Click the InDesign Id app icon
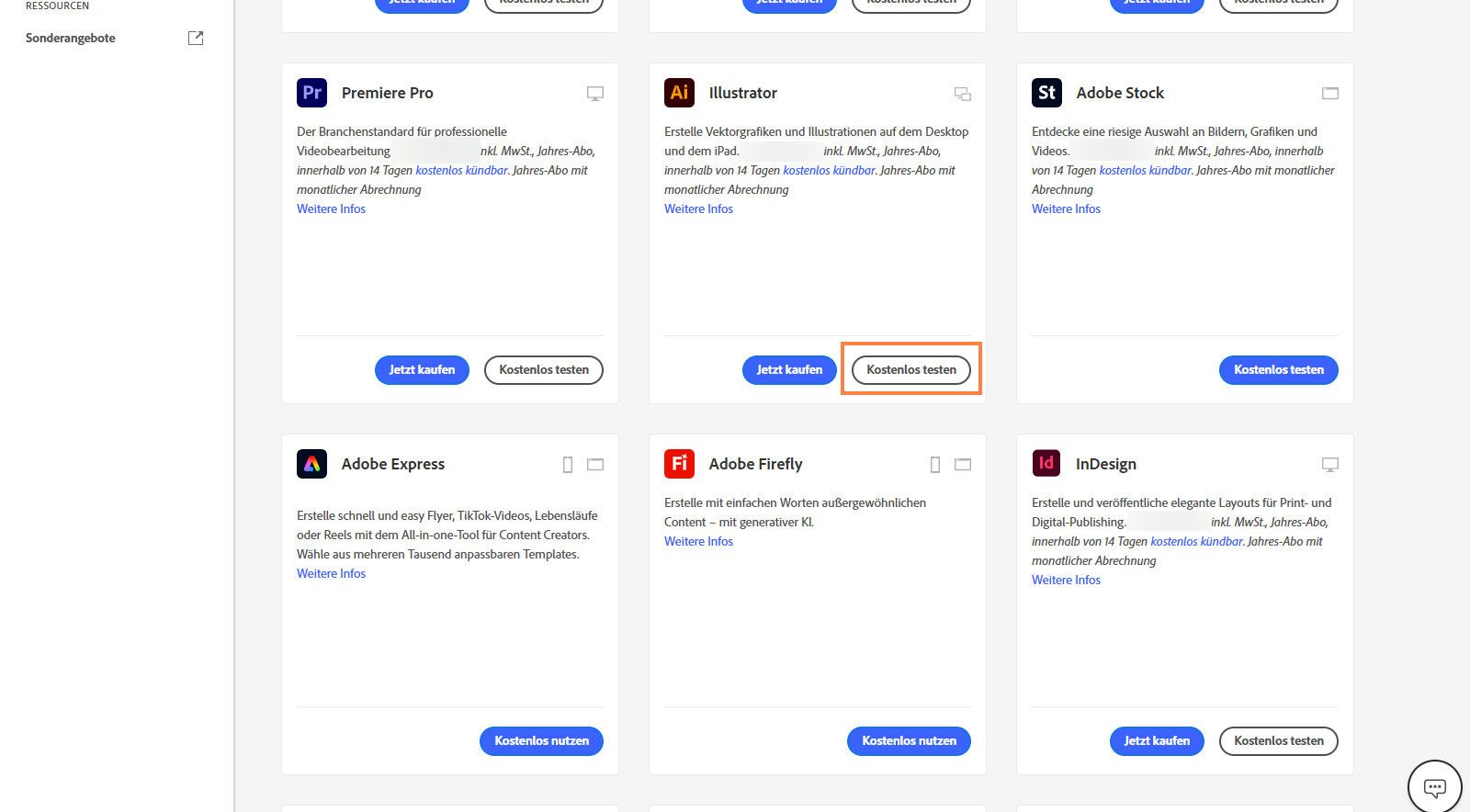The image size is (1470, 812). click(x=1046, y=463)
